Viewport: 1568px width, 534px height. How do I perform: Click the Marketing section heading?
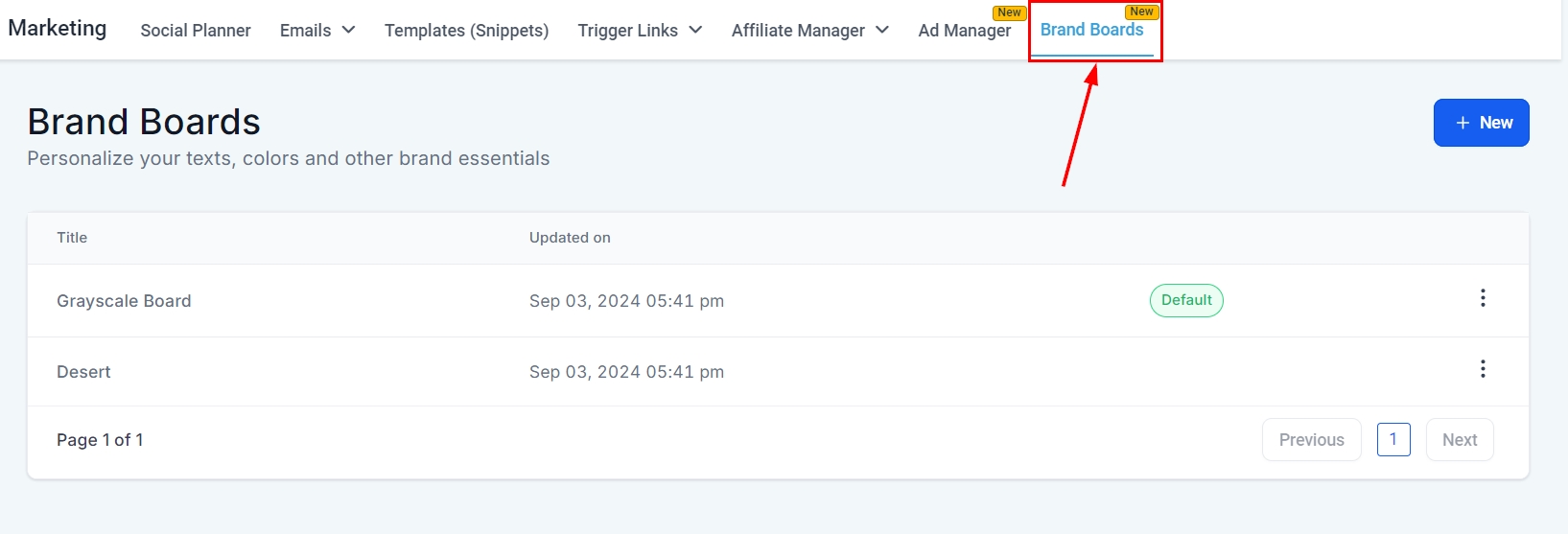coord(58,28)
